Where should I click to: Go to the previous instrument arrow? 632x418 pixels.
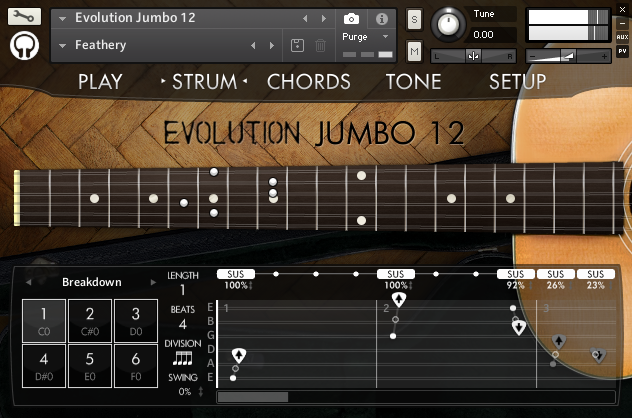(x=305, y=19)
